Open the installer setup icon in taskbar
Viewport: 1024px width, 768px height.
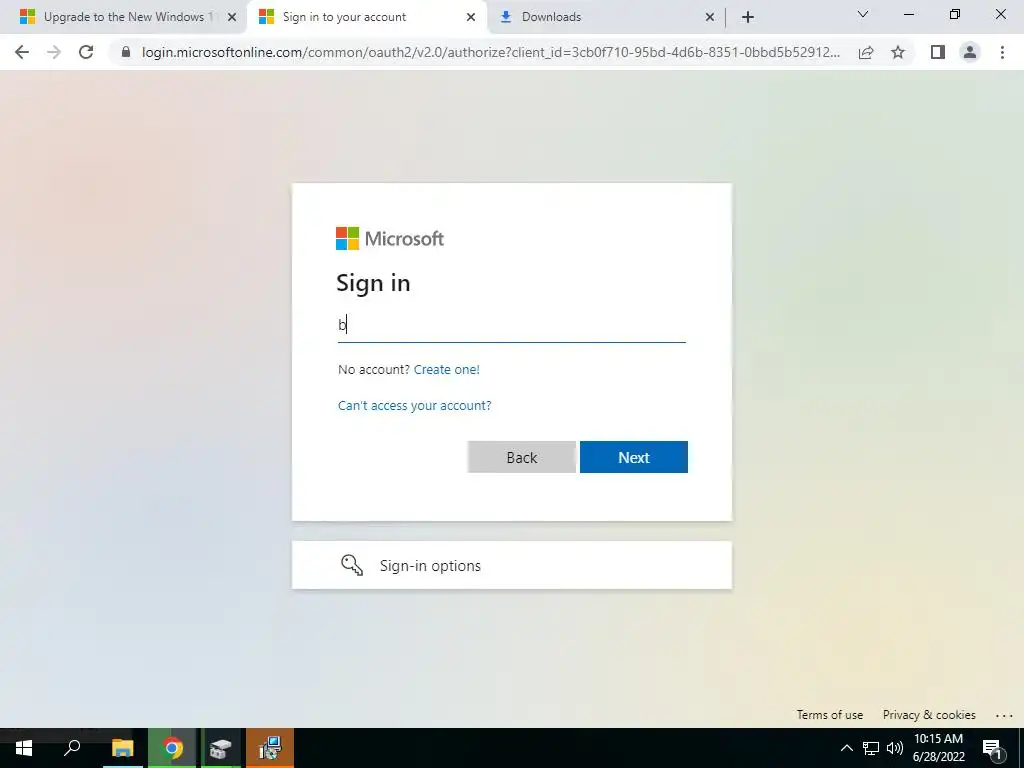270,748
